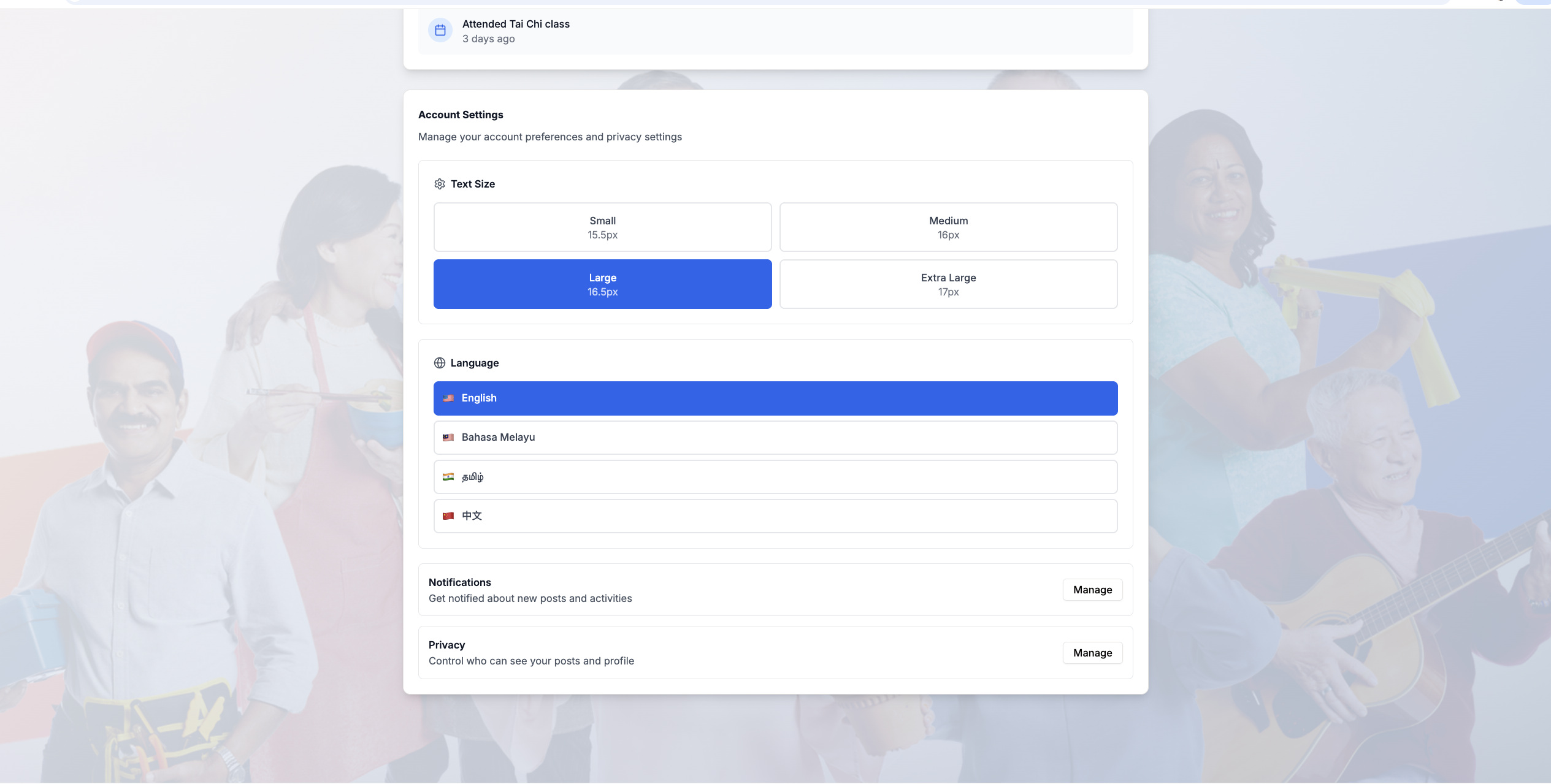Switch language to Chinese 中文
Viewport: 1551px width, 784px height.
(x=775, y=516)
